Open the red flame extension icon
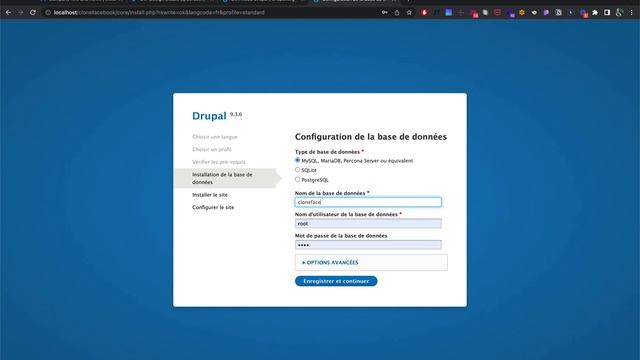 point(424,13)
